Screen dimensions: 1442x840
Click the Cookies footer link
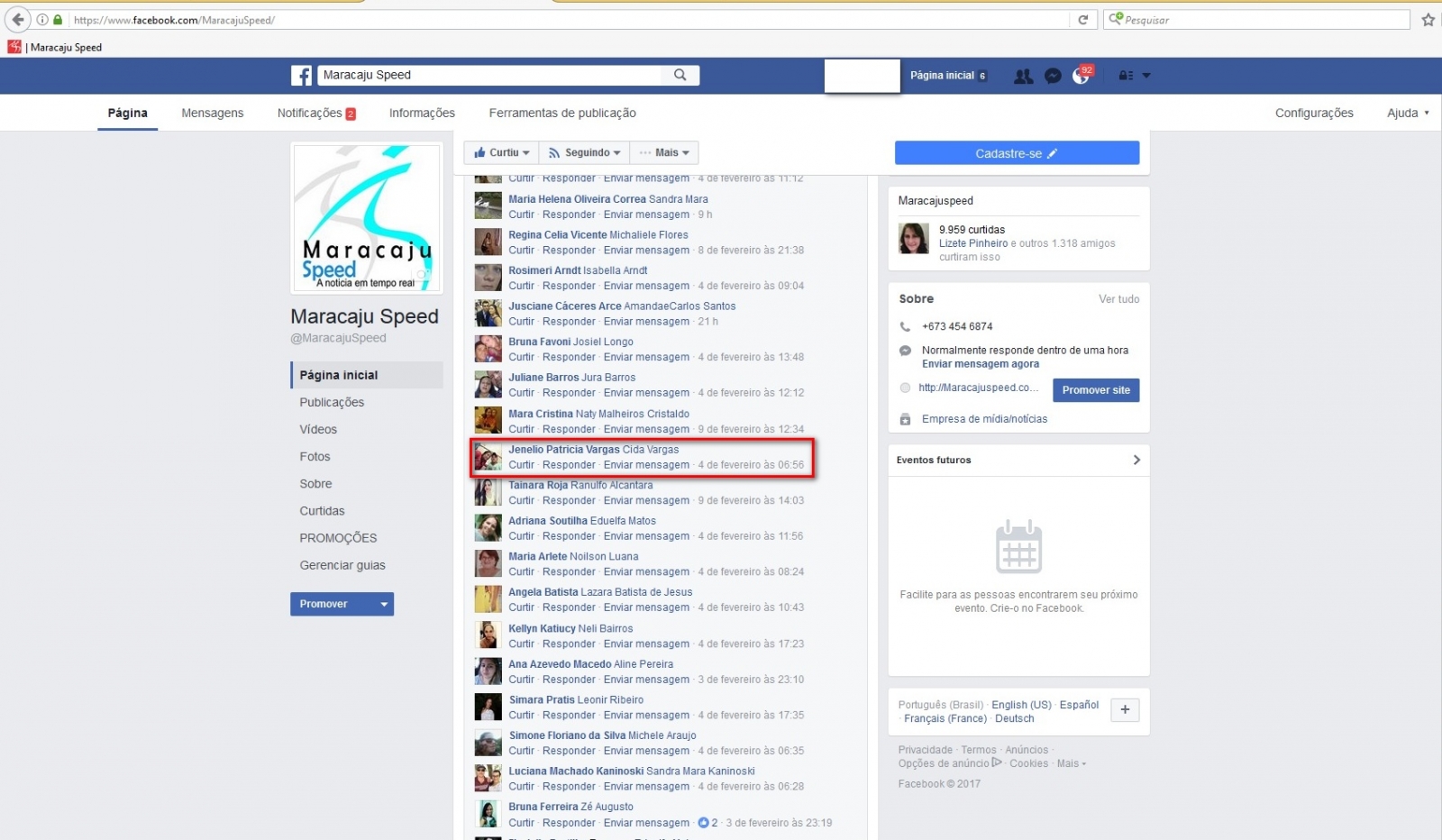(1028, 763)
